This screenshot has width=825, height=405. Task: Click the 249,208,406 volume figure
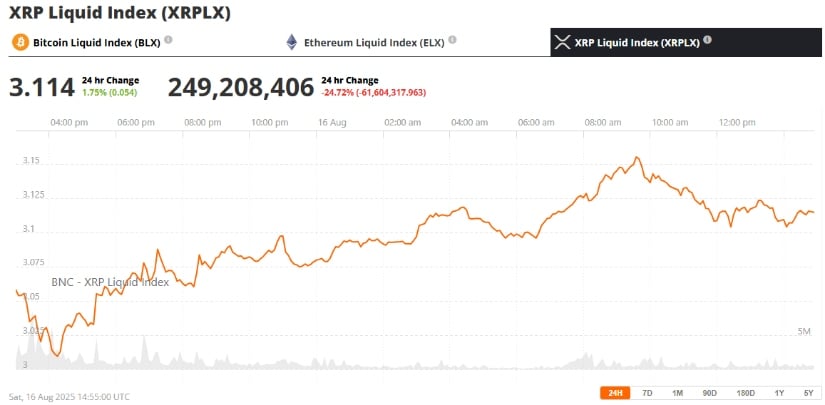pyautogui.click(x=241, y=87)
